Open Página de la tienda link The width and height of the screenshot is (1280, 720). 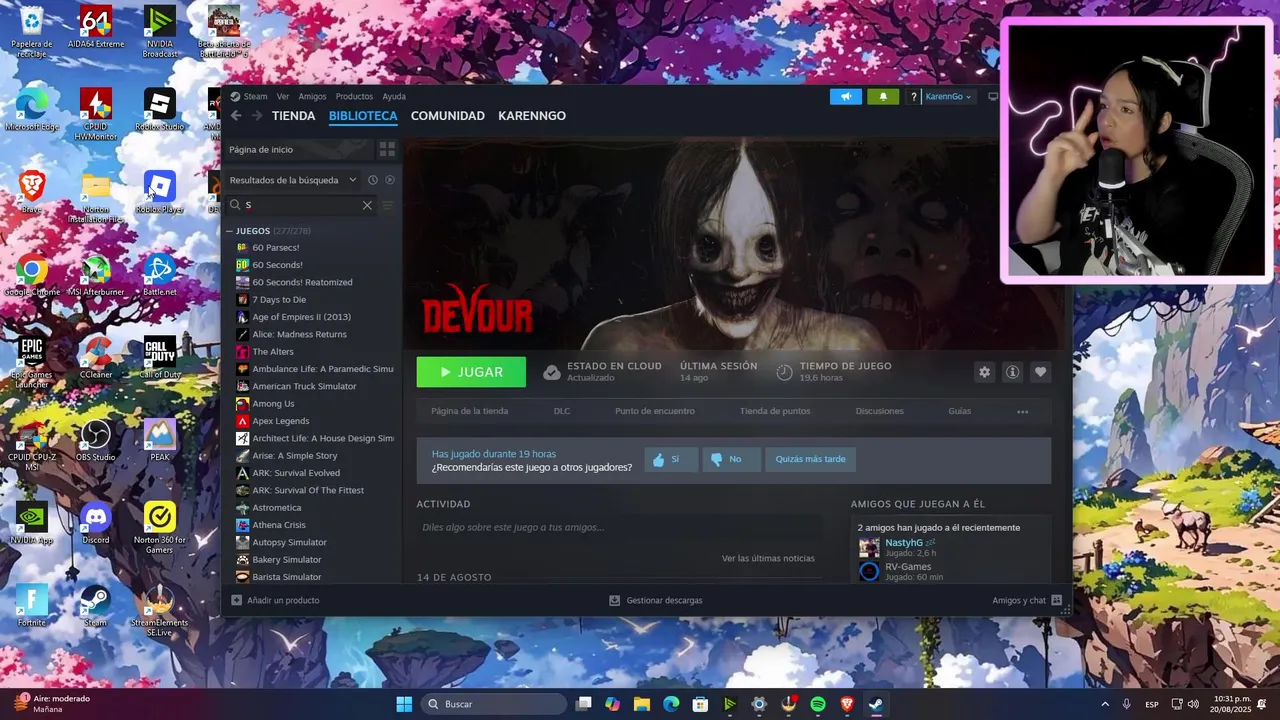[x=469, y=411]
